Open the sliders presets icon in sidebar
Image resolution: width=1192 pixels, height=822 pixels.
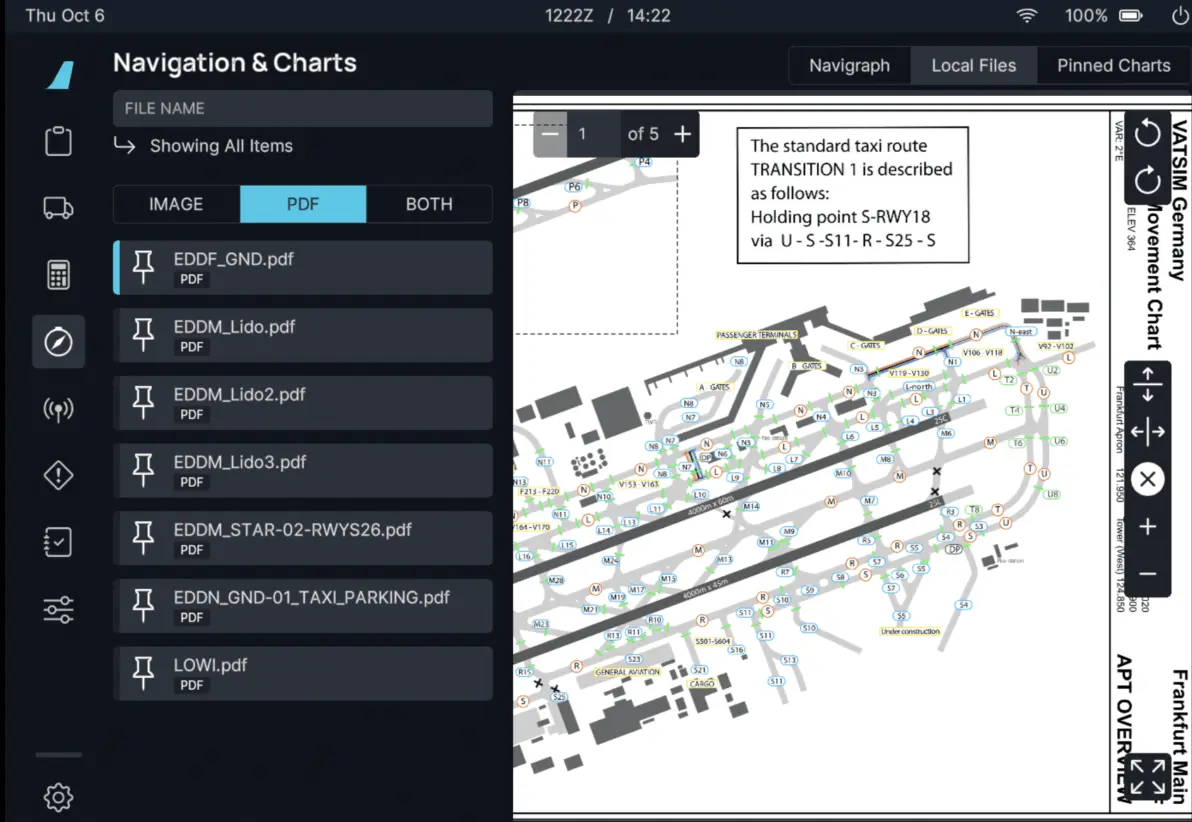(x=59, y=609)
